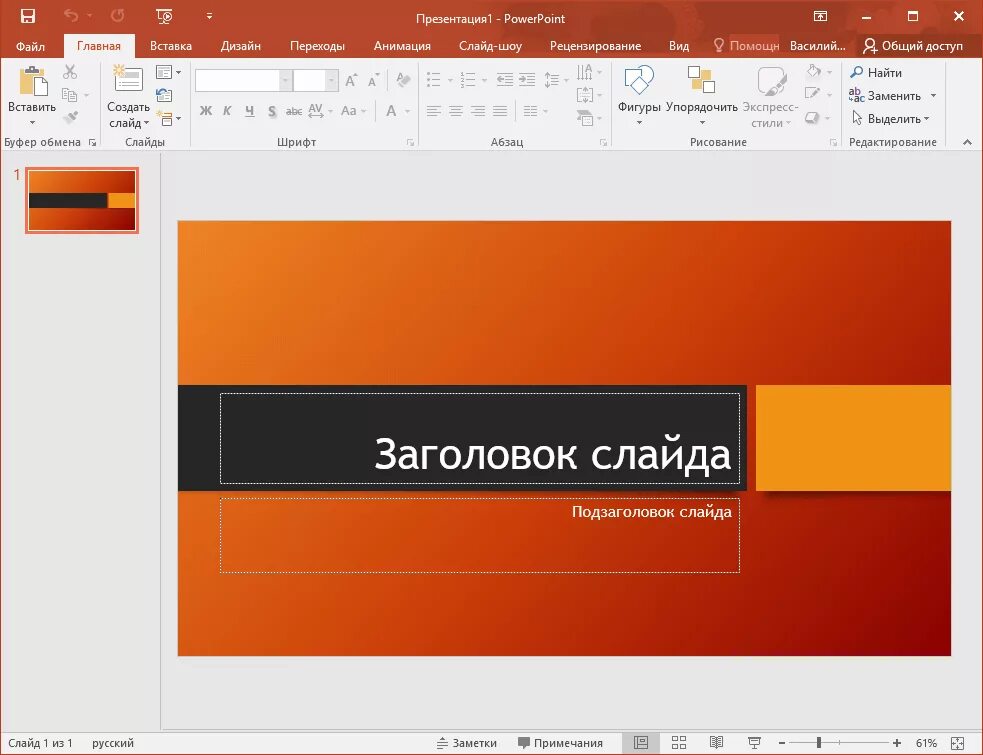This screenshot has height=755, width=983.
Task: Align text left
Action: click(433, 111)
